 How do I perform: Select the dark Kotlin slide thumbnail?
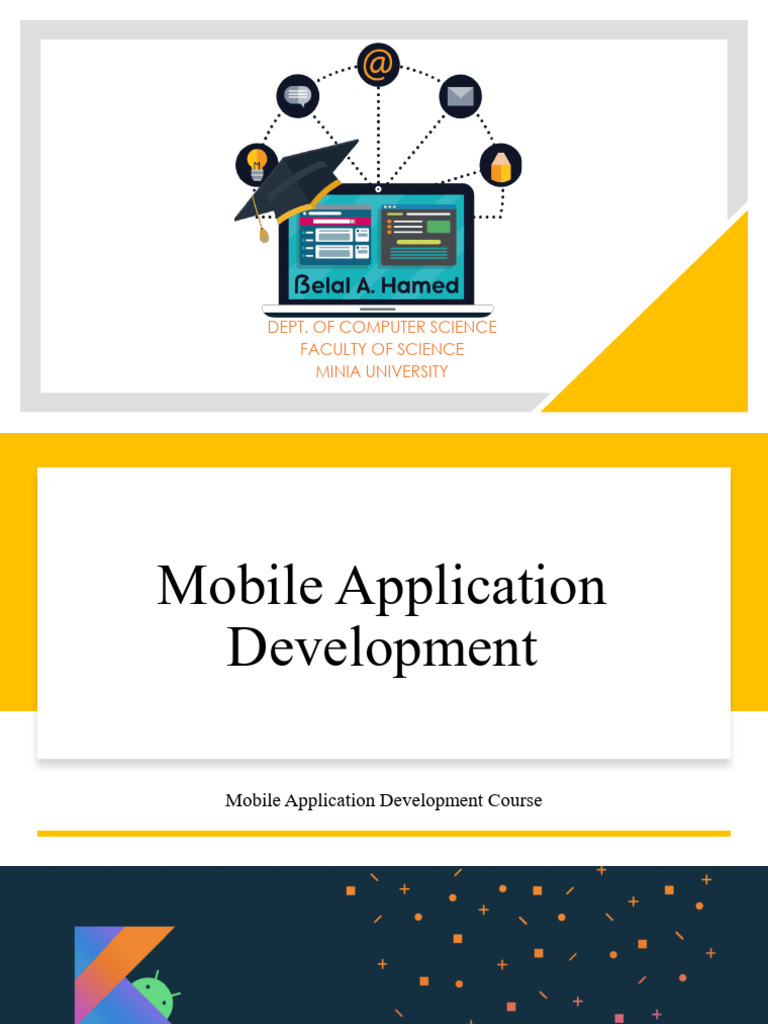pos(384,945)
